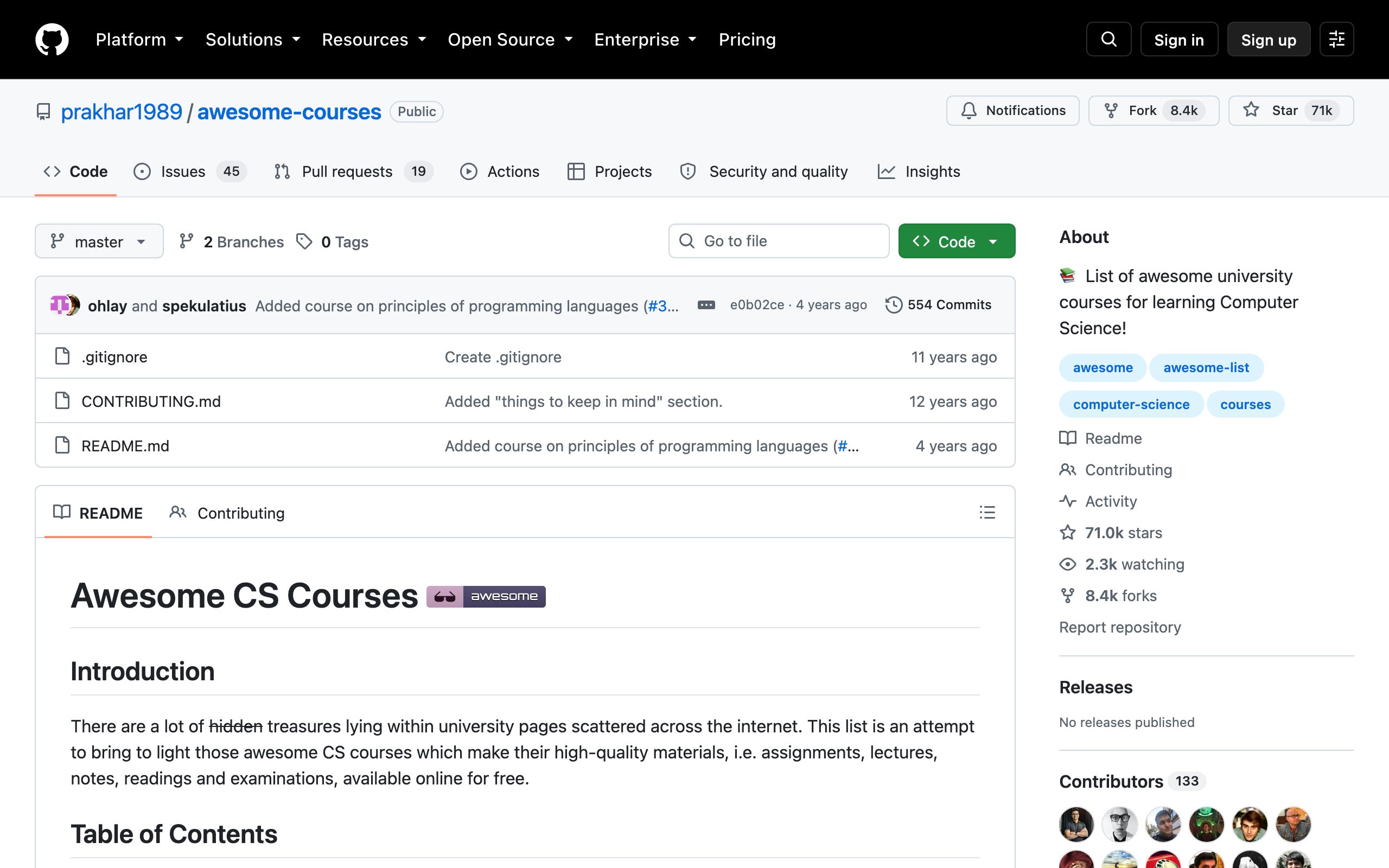Expand commit message ellipsis icon
The image size is (1389, 868).
point(706,305)
